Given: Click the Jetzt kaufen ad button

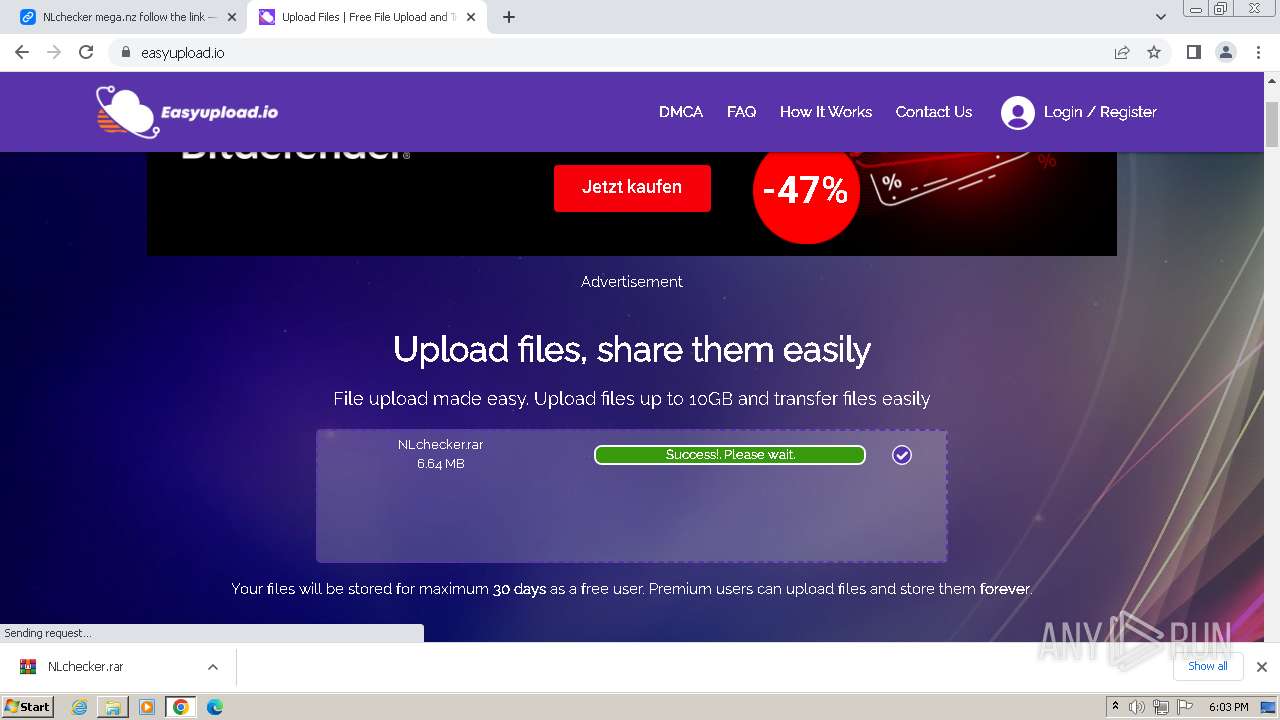Looking at the screenshot, I should pos(632,187).
